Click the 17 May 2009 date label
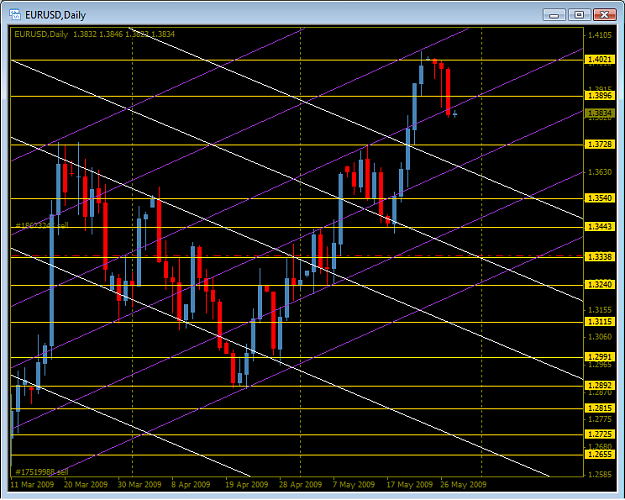This screenshot has width=625, height=500. pyautogui.click(x=409, y=485)
